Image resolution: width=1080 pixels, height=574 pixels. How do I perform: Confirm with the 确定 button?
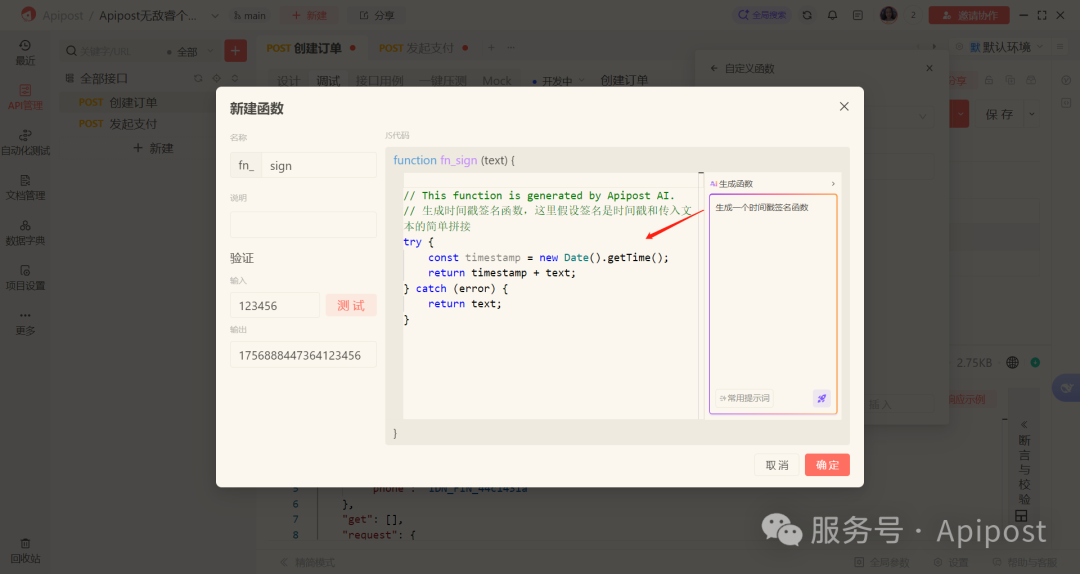click(x=827, y=465)
